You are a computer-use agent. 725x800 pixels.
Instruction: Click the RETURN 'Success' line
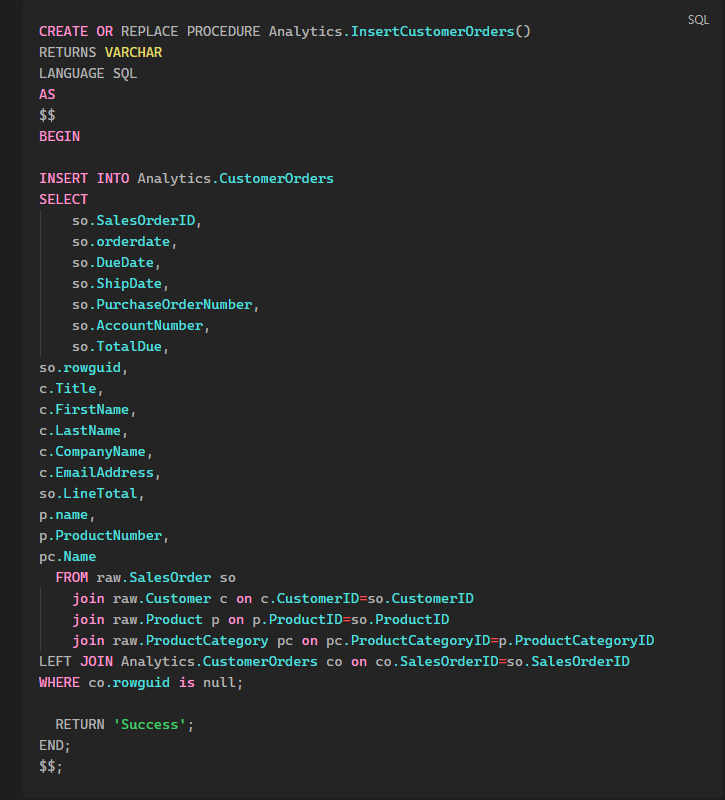124,724
